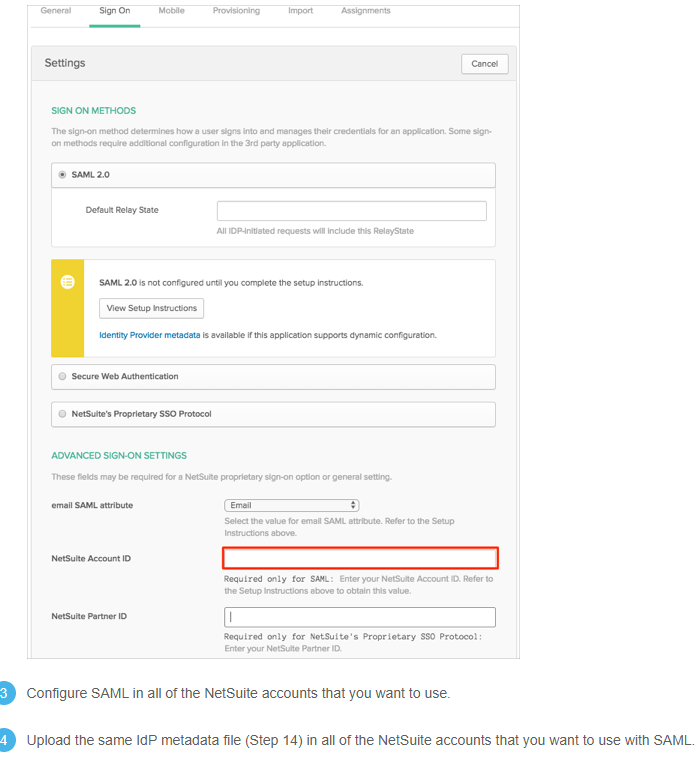Click into the NetSuite Partner ID field
This screenshot has height=767, width=696.
click(x=359, y=617)
